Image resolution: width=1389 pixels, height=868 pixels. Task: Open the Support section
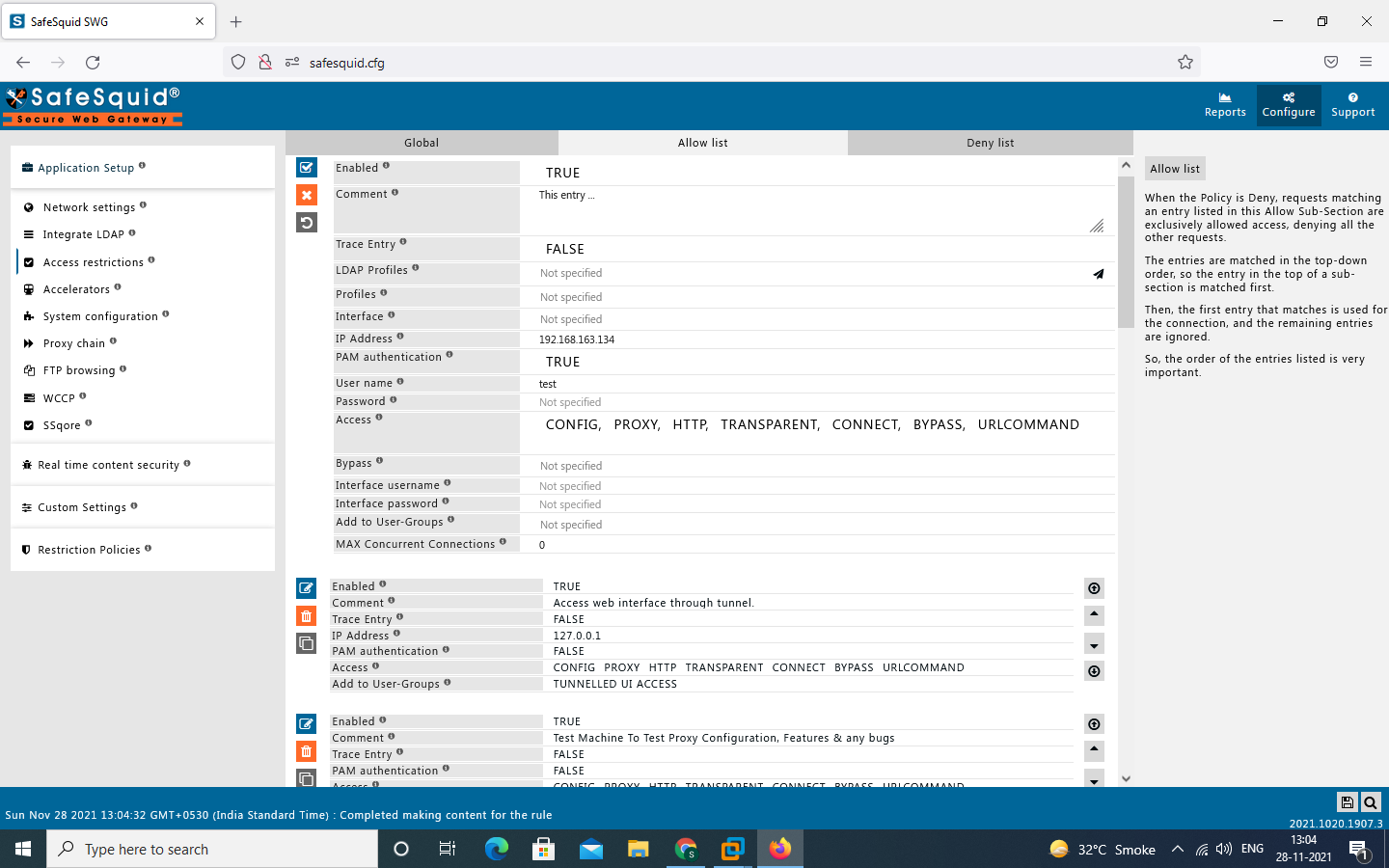[x=1352, y=105]
